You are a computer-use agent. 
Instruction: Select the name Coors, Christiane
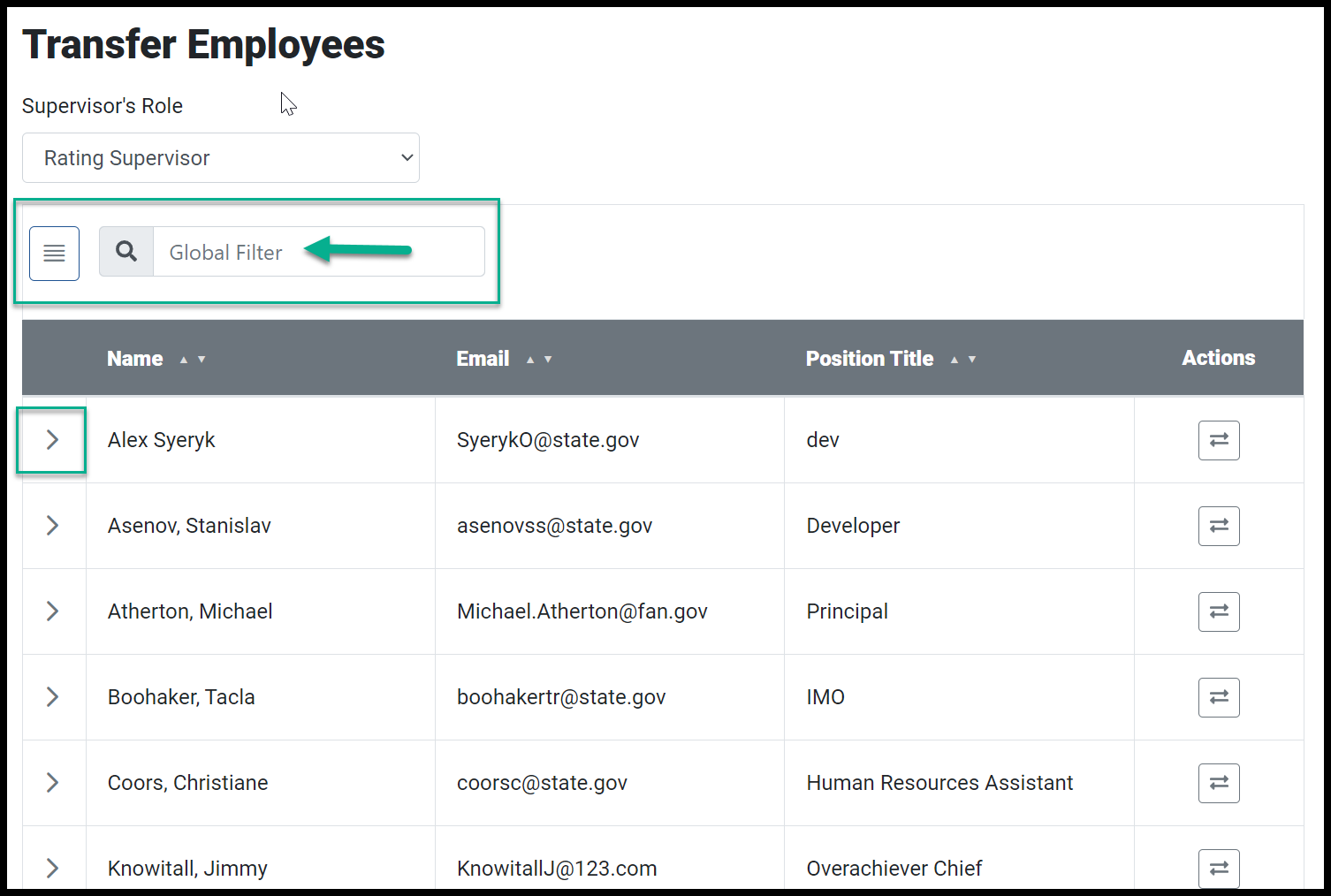188,783
